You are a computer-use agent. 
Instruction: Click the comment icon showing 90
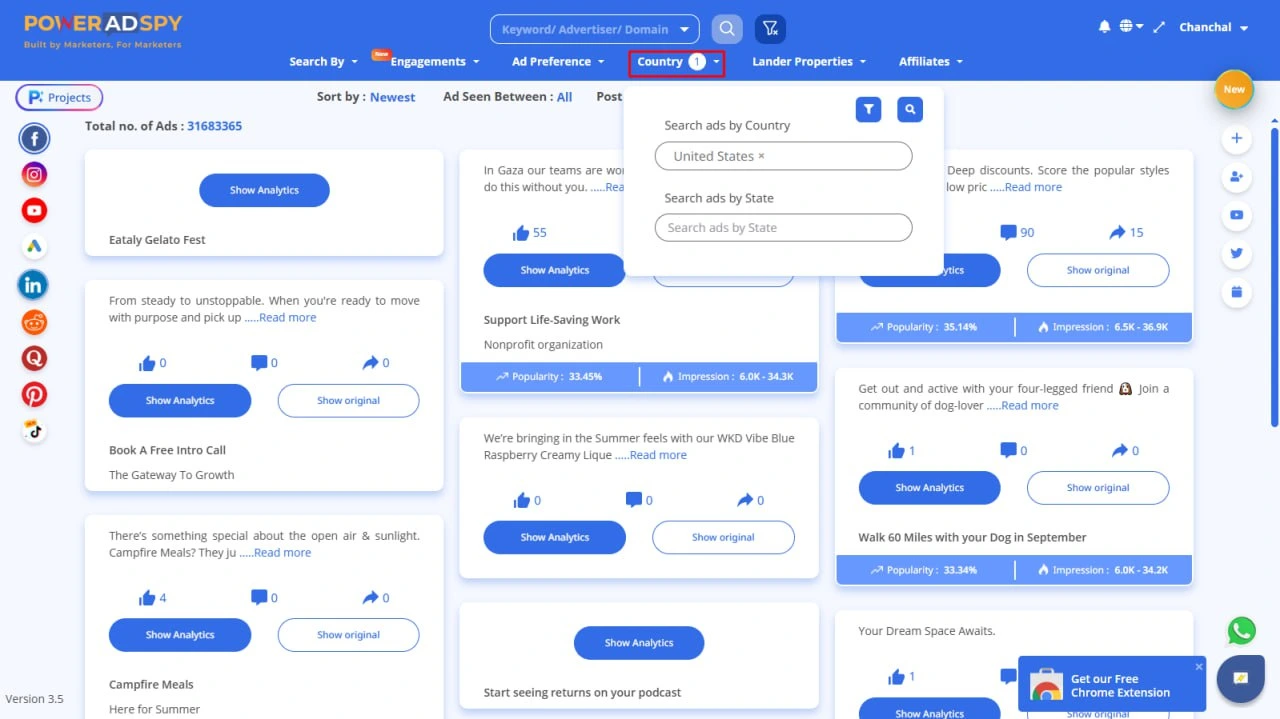(x=1008, y=232)
